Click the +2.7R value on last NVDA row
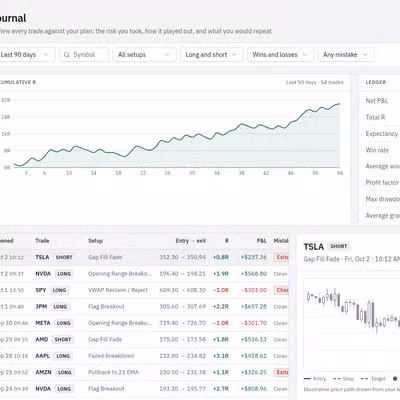400x400 pixels. tap(221, 389)
